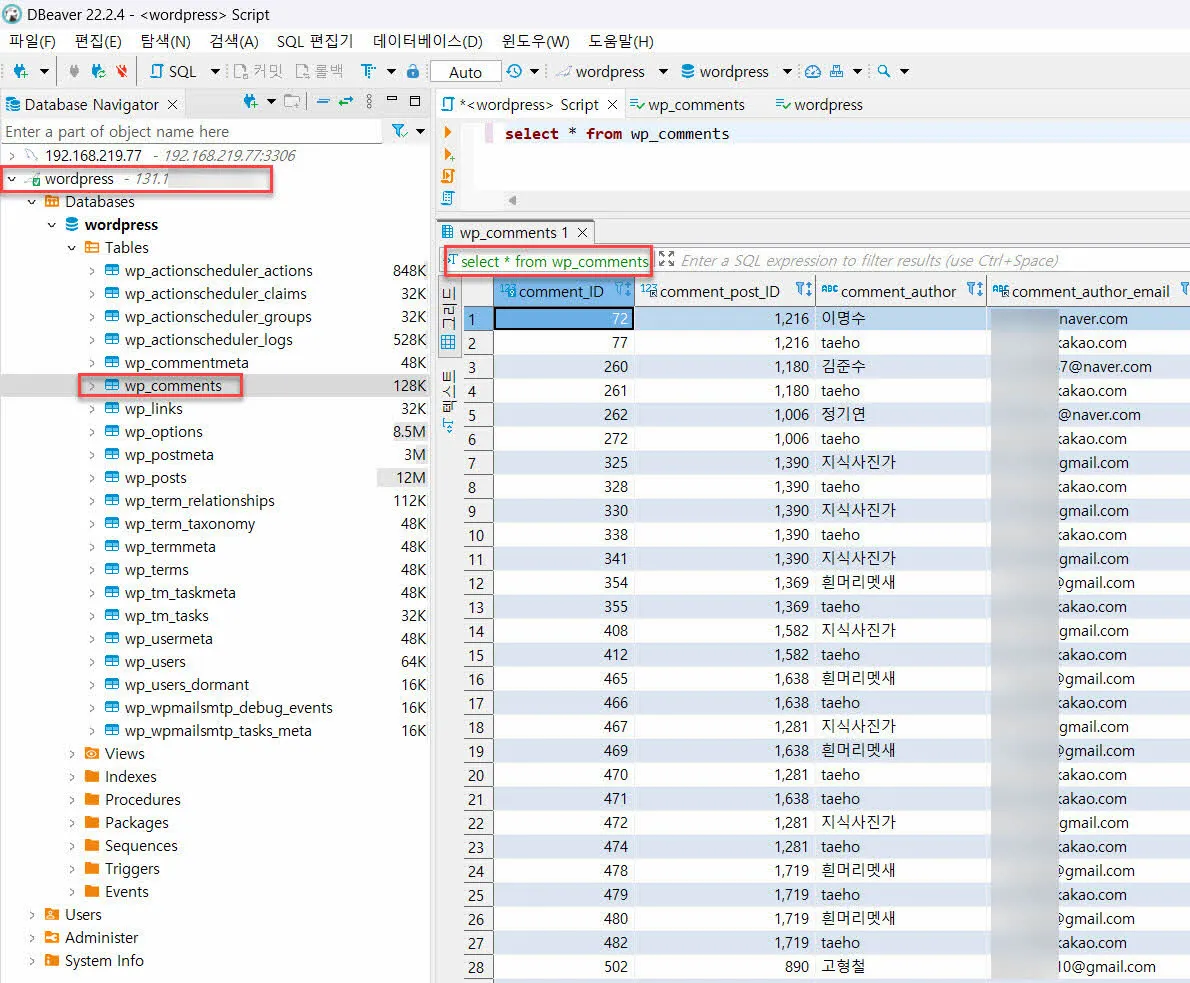The image size is (1190, 983).
Task: Click the Execute script icon in editor gutter
Action: [447, 176]
